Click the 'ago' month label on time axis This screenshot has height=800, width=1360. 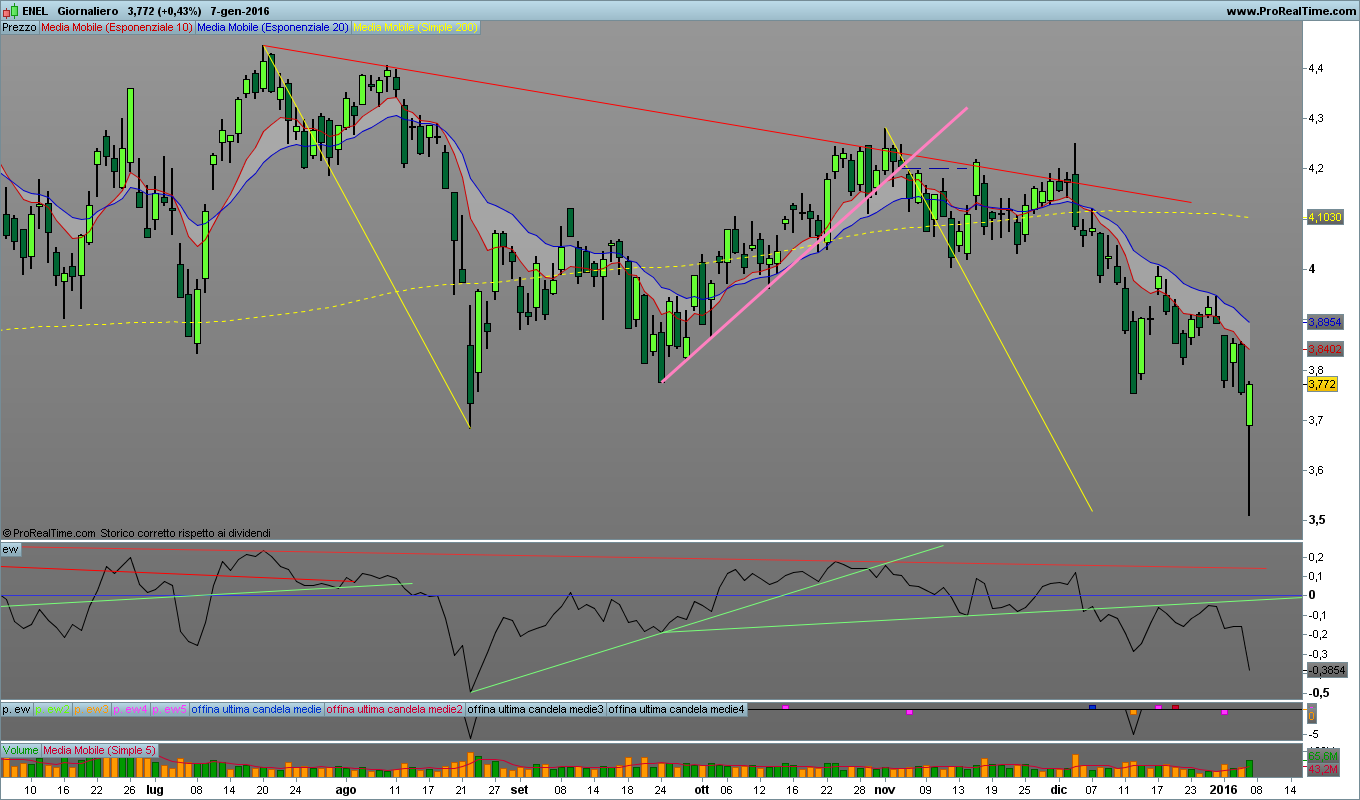click(345, 789)
